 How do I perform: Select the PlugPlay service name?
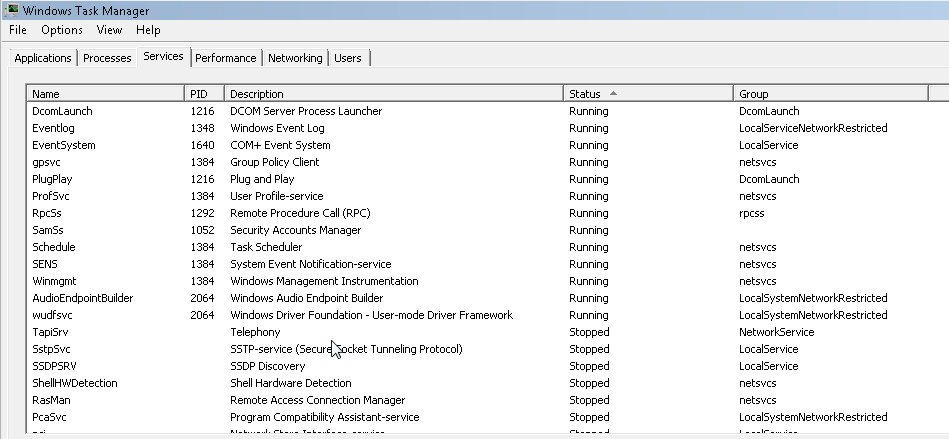tap(52, 179)
